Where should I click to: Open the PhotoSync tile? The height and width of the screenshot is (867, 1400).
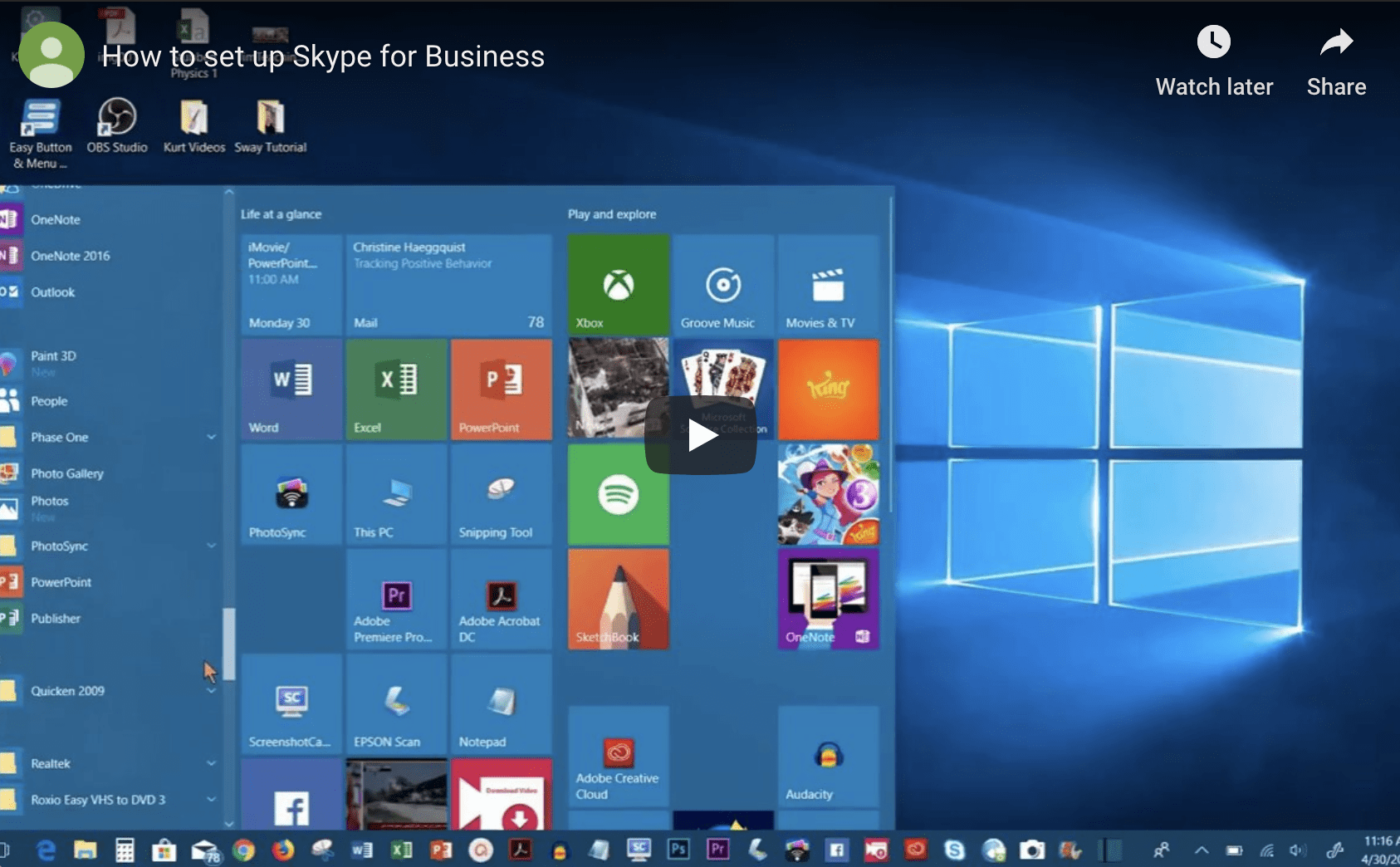[x=291, y=494]
